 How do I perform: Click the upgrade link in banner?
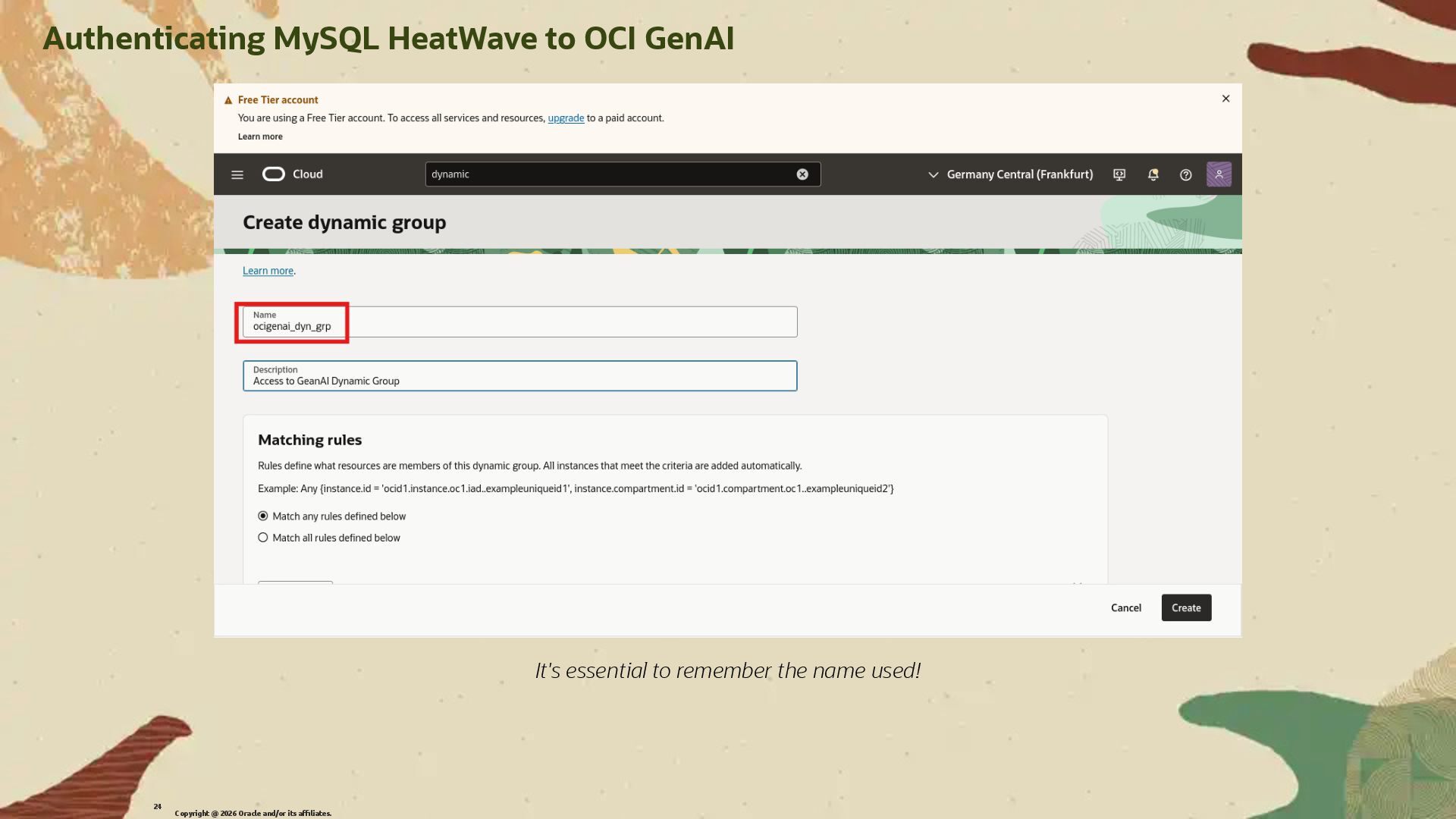click(x=566, y=118)
